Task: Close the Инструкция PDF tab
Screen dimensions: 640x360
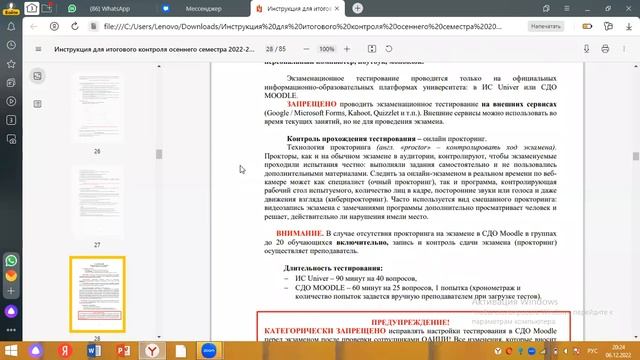Action: (337, 9)
